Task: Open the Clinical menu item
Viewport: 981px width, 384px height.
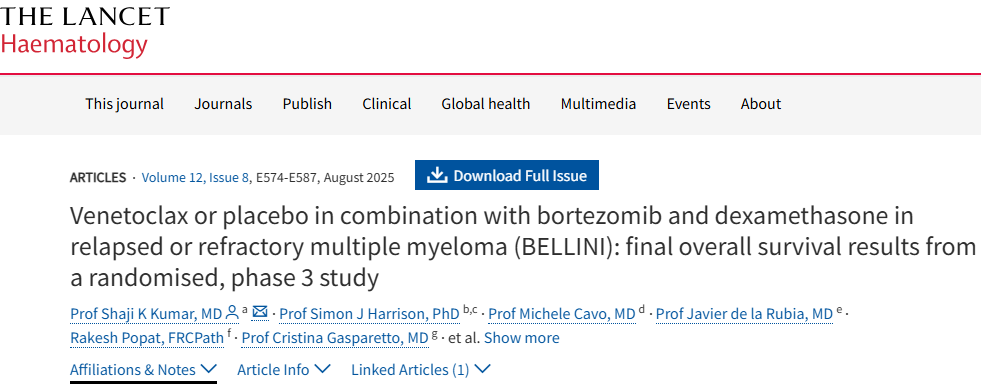Action: (x=387, y=104)
